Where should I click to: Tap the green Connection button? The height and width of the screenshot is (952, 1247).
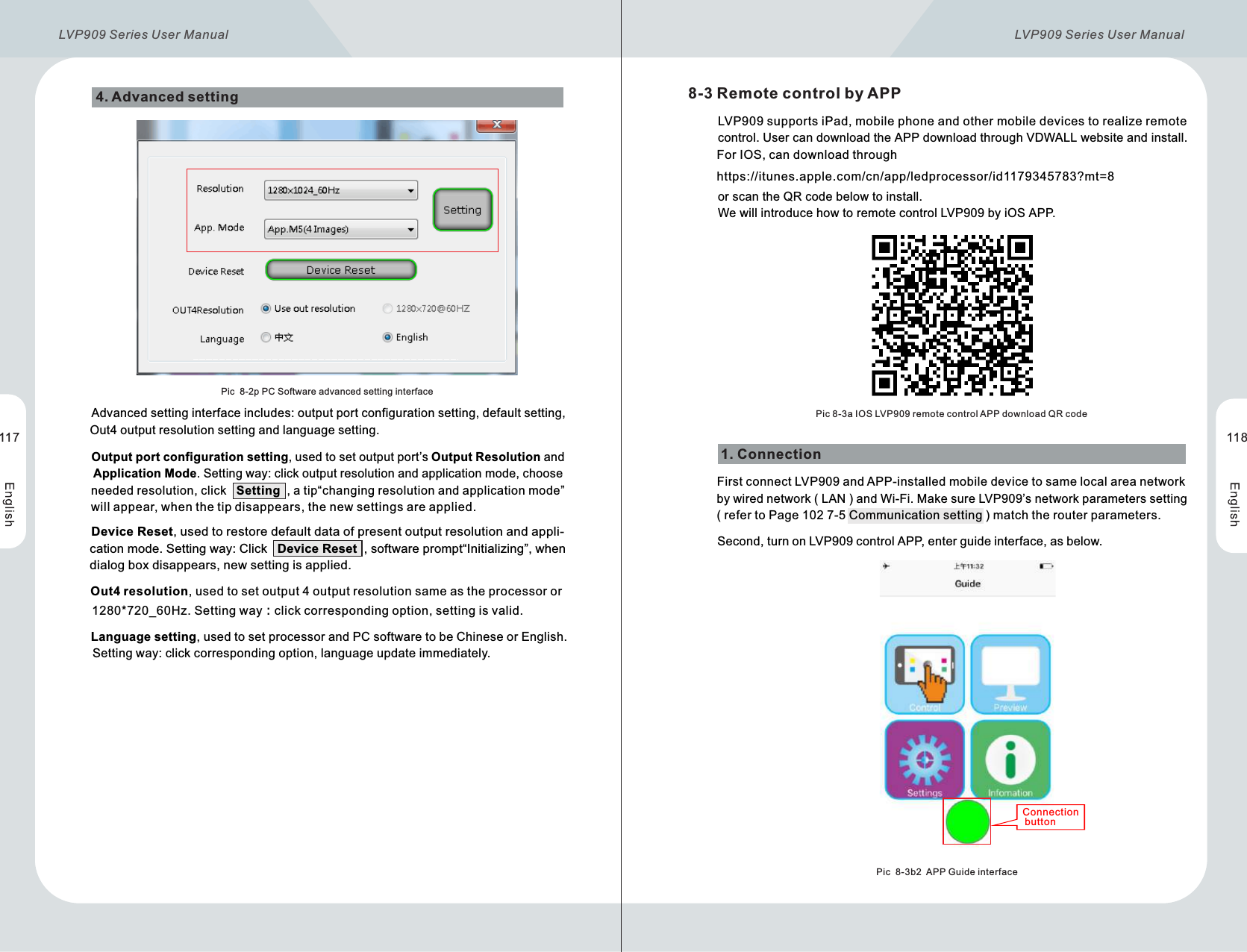pos(967,821)
